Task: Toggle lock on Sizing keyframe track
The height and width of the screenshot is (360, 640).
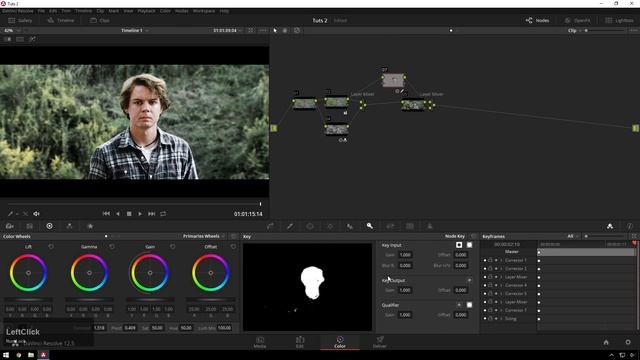Action: point(490,319)
